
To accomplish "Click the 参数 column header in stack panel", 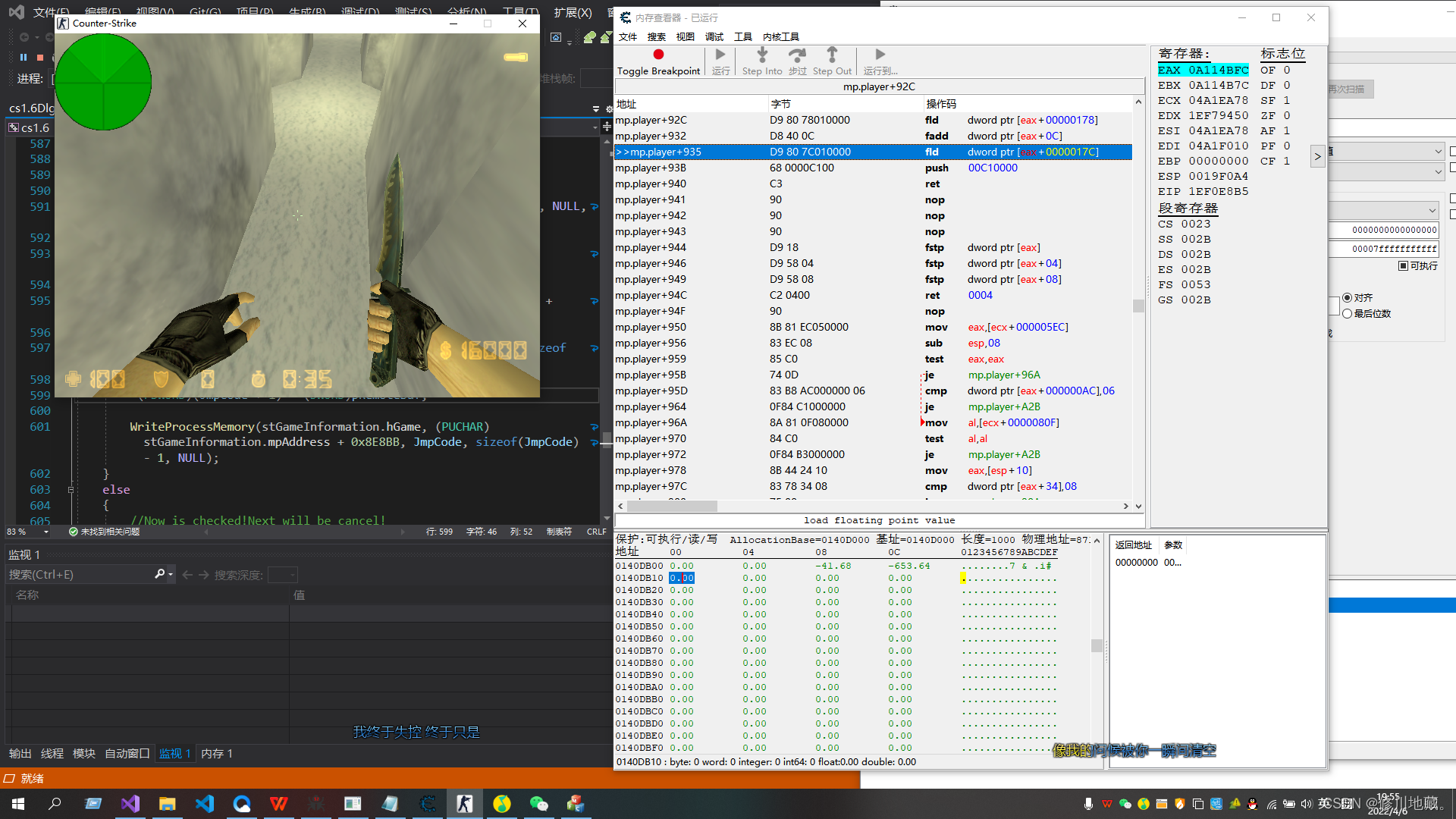I will (1173, 545).
